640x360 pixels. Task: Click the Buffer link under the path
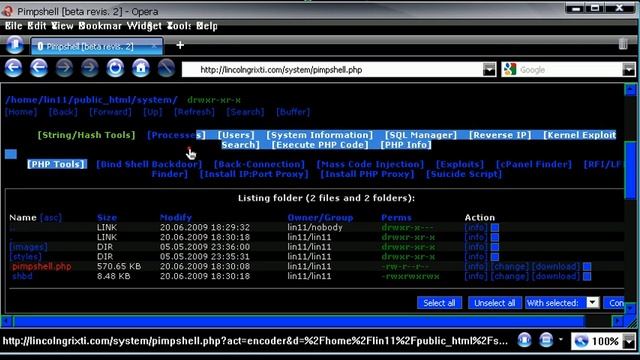tap(293, 112)
